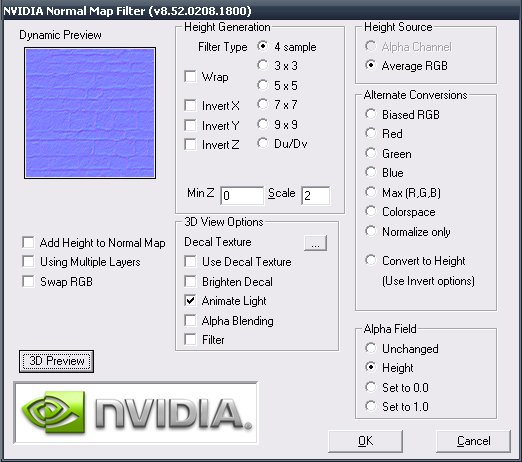
Task: Confirm settings with the OK button
Action: coord(365,441)
